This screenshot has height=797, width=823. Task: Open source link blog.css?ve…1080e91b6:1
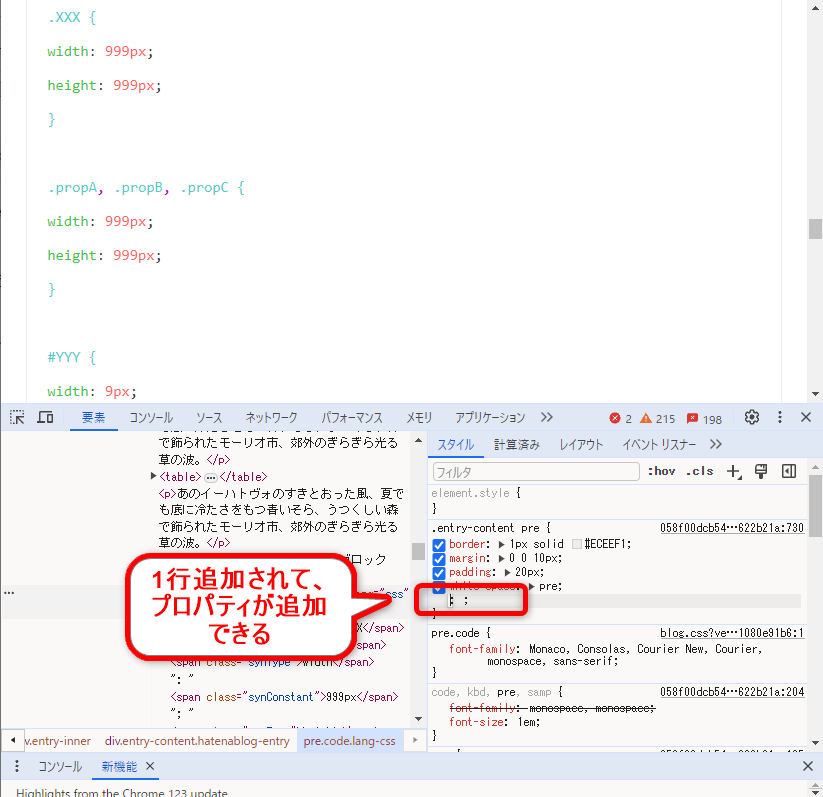pos(732,633)
